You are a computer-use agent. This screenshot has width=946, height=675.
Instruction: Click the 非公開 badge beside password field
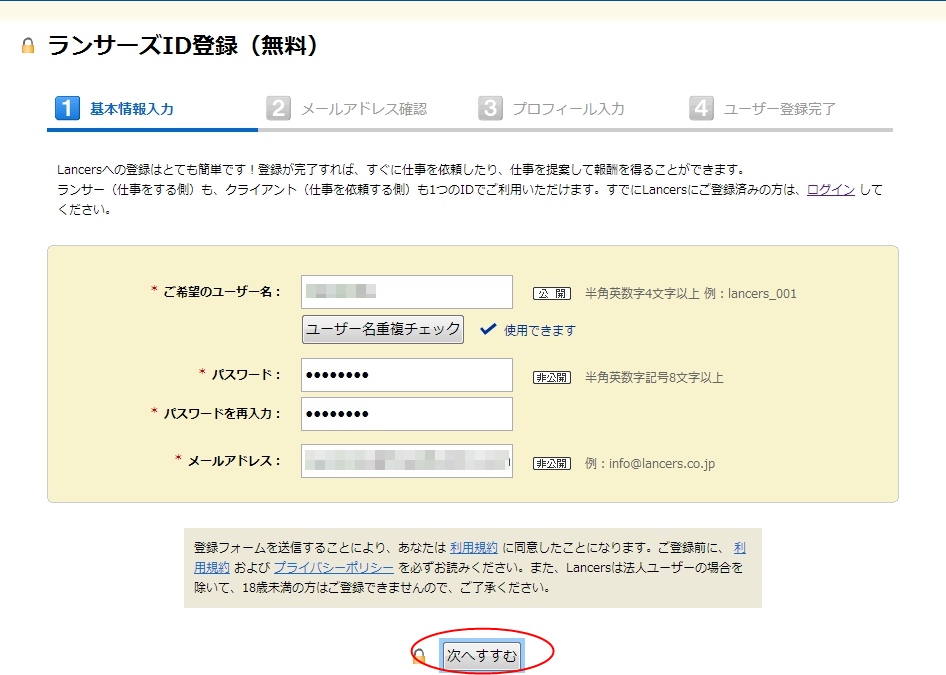tap(551, 378)
